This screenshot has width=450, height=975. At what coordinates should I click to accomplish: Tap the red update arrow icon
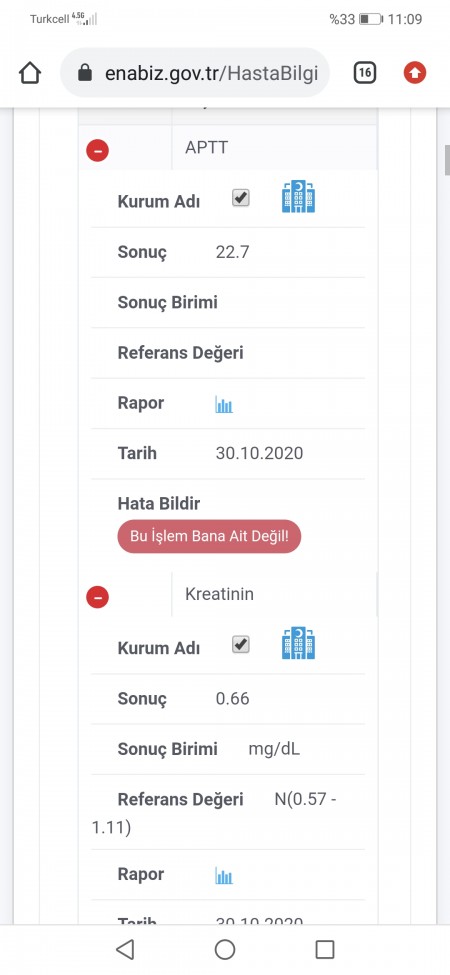tap(415, 73)
